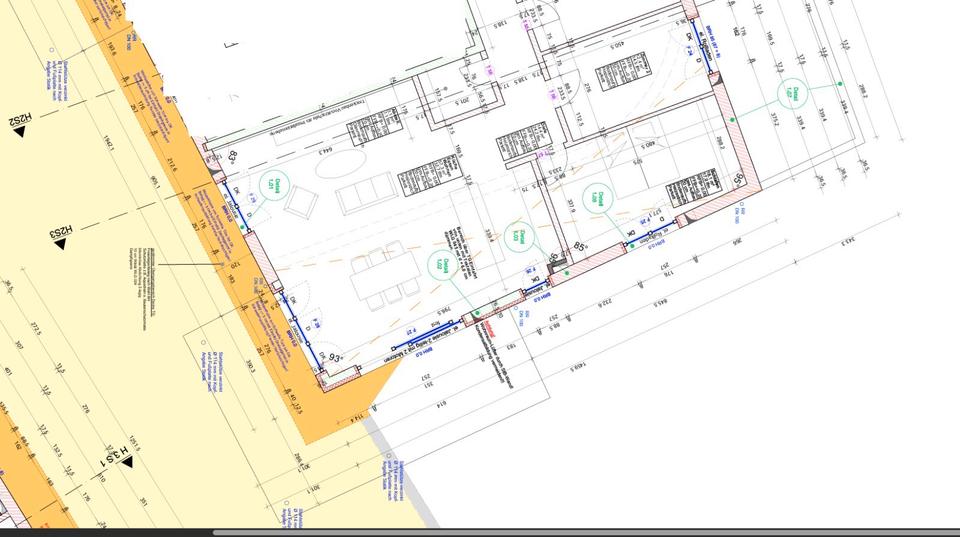This screenshot has width=960, height=537.
Task: Select the Detail 1.02 green callout bubble
Action: [x=438, y=266]
